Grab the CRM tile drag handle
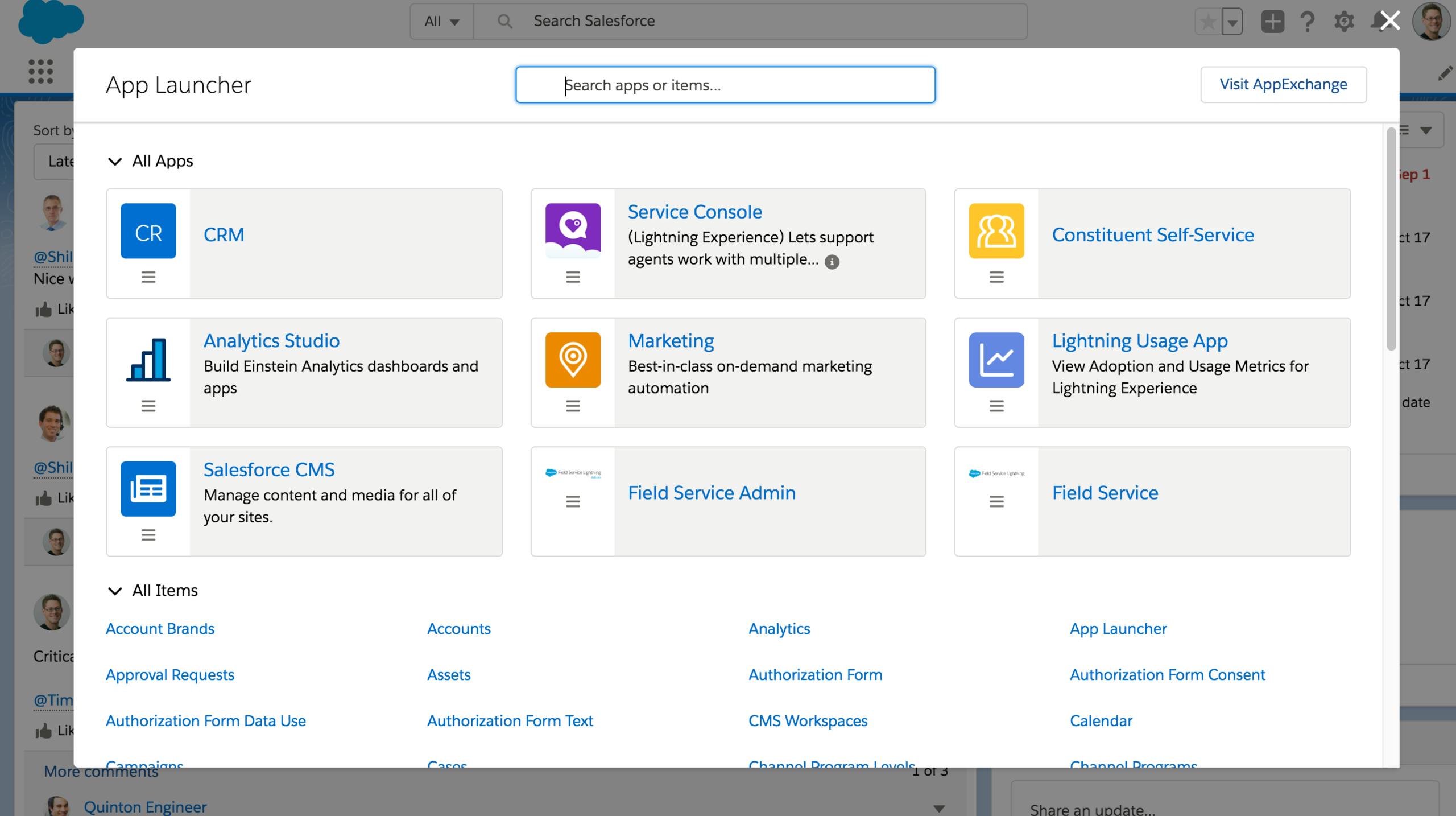 (148, 277)
